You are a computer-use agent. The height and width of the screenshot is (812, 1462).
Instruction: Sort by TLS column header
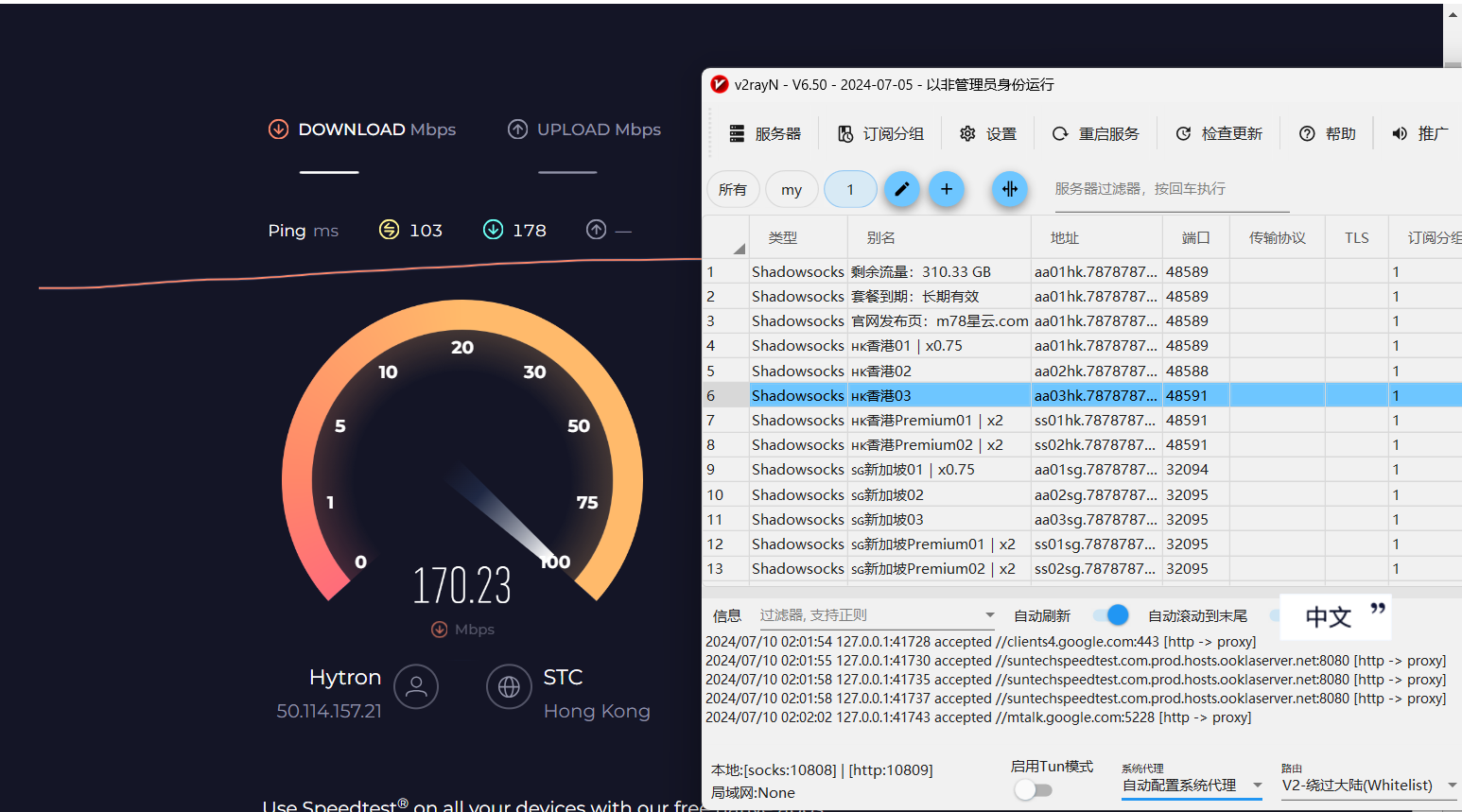1357,237
